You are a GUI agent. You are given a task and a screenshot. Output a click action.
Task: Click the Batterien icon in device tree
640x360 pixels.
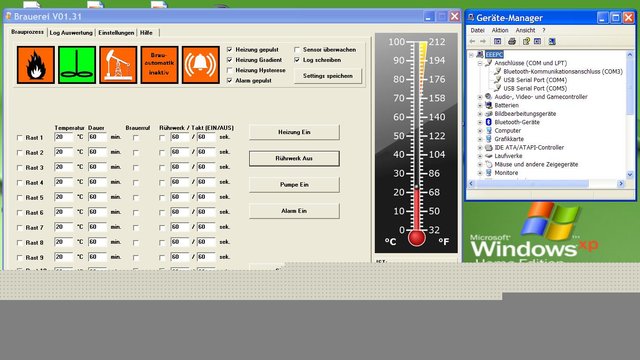489,105
